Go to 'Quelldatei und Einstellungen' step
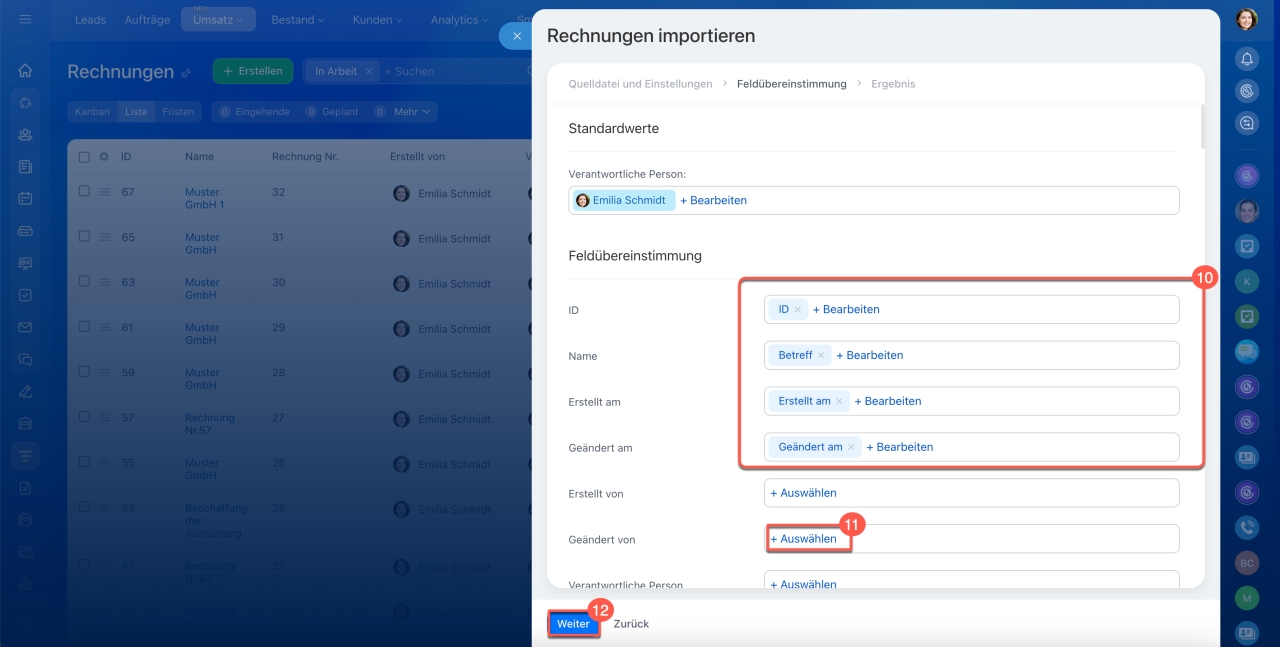The width and height of the screenshot is (1280, 647). [x=640, y=84]
